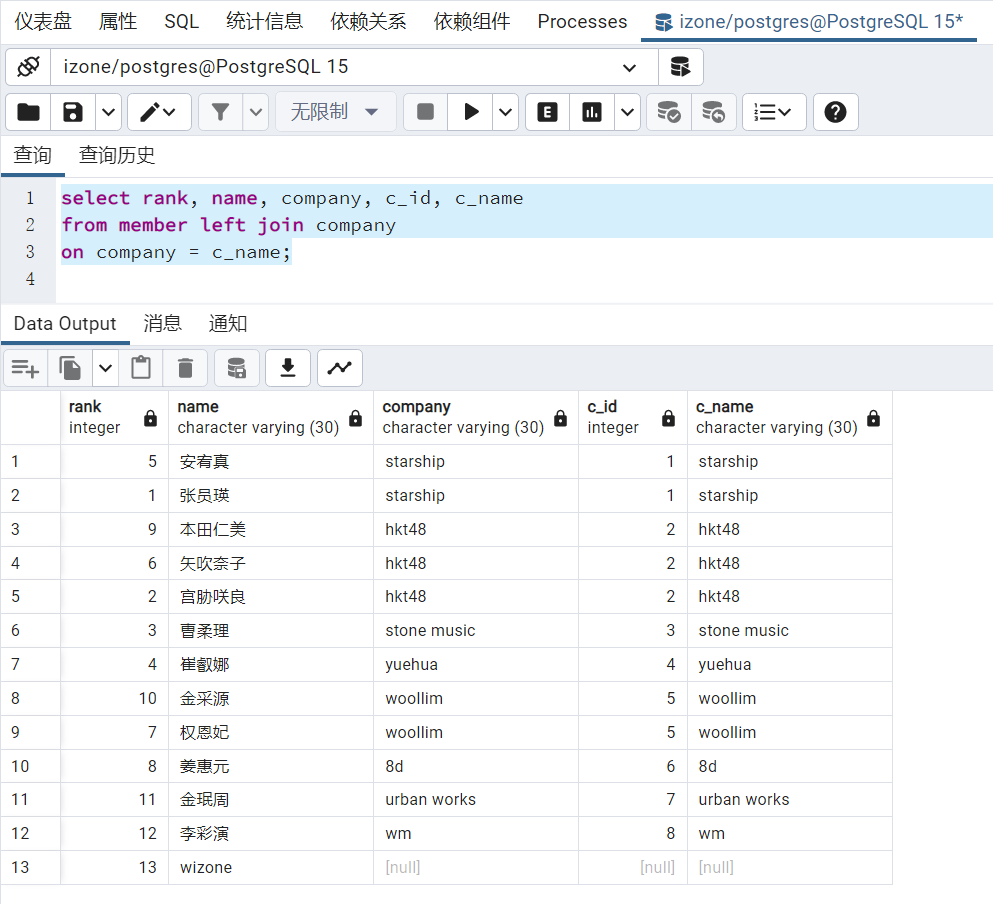Image resolution: width=993 pixels, height=904 pixels.
Task: Open new query connection database icon
Action: point(680,67)
